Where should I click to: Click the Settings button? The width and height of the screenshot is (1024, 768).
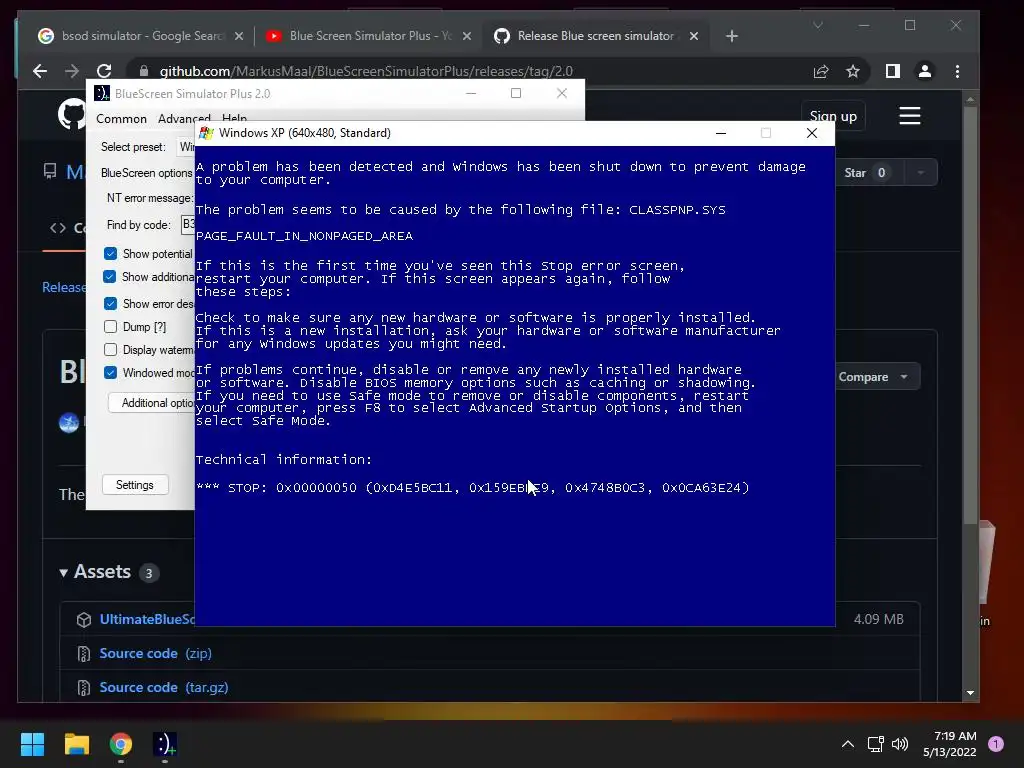click(135, 485)
